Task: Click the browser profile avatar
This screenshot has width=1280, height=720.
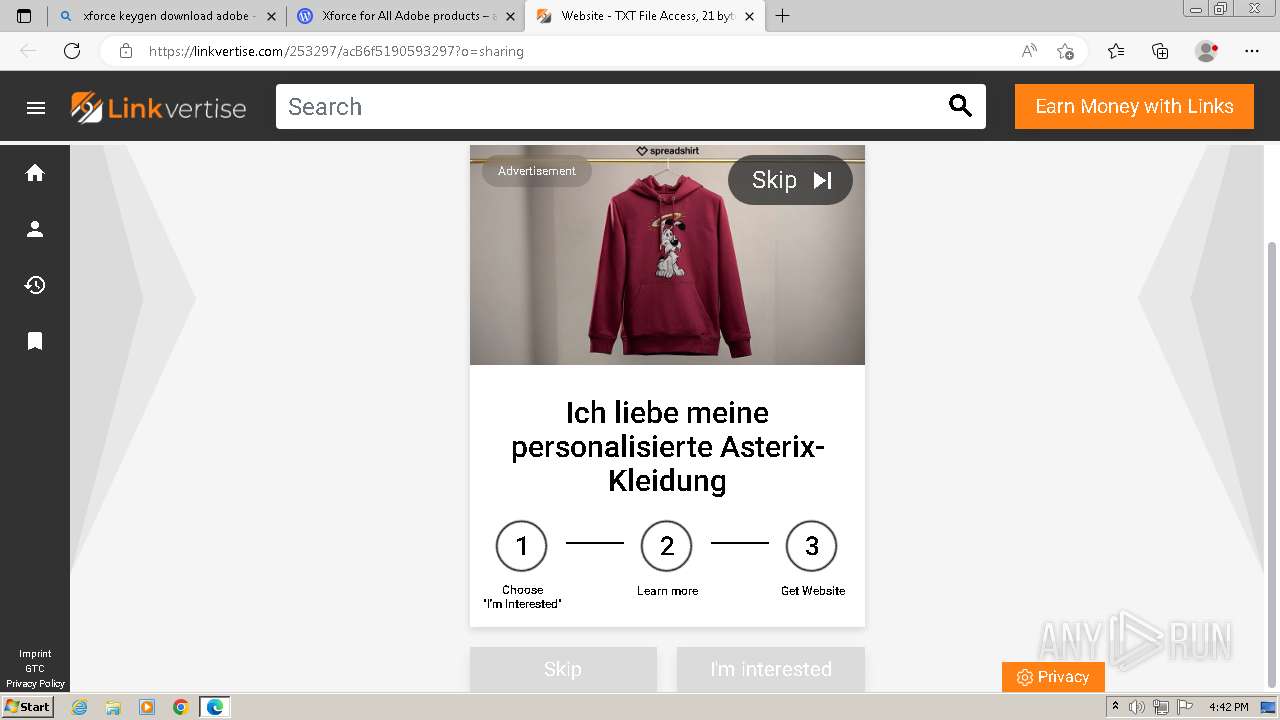Action: point(1207,51)
